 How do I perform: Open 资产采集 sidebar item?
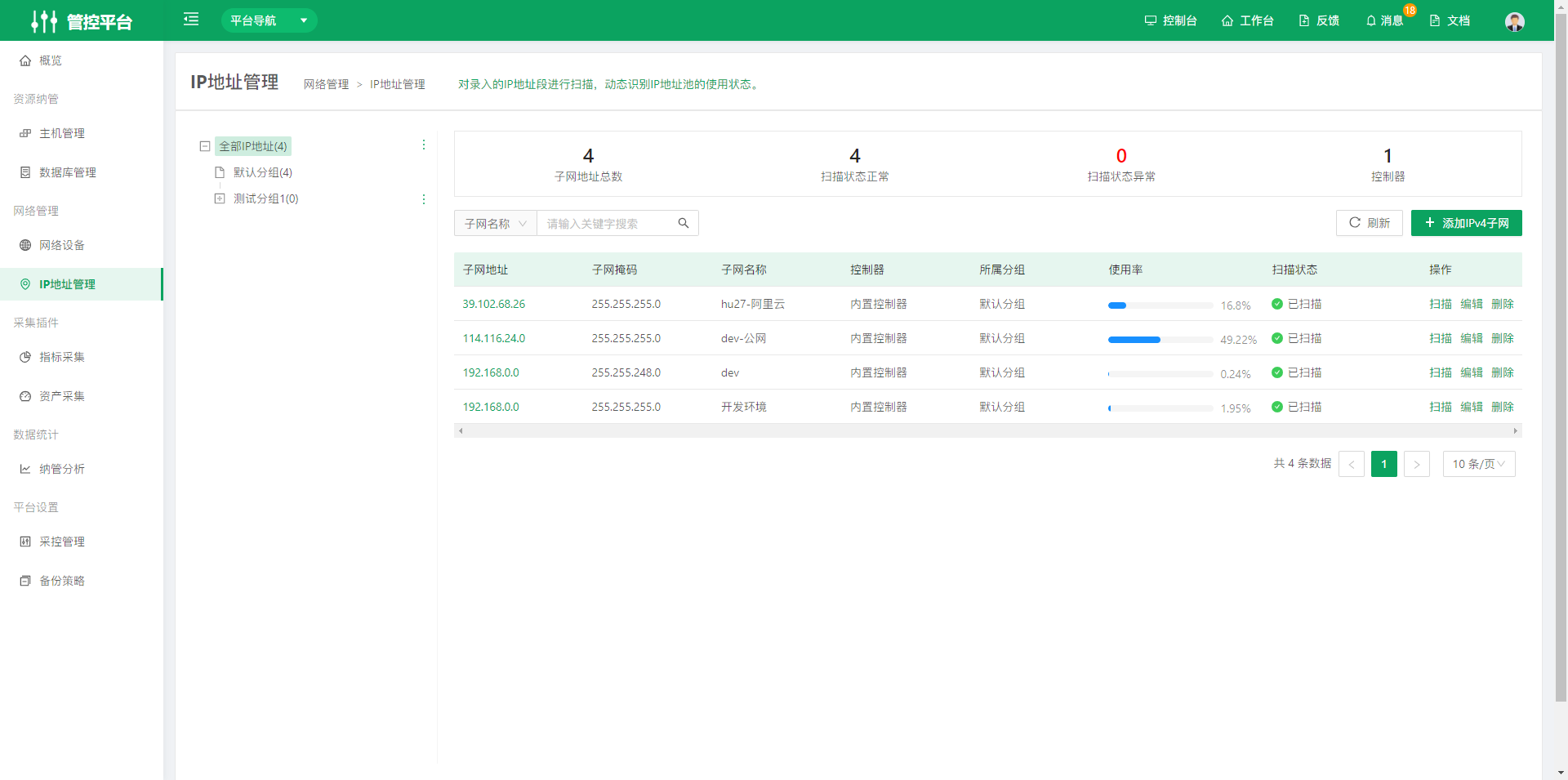pyautogui.click(x=82, y=396)
